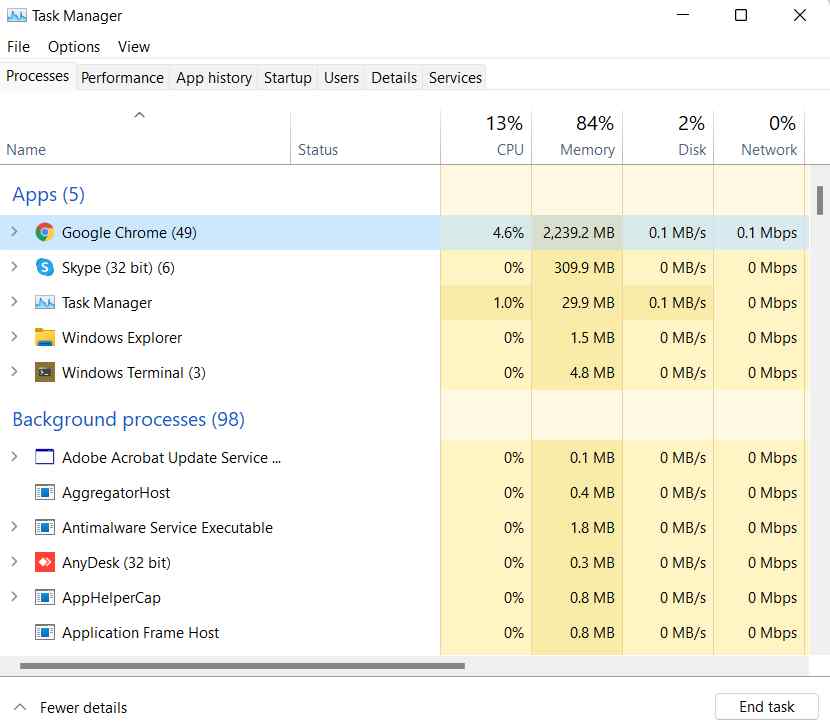Select the Application Frame Host row name
Viewport: 830px width, 727px height.
[x=140, y=632]
